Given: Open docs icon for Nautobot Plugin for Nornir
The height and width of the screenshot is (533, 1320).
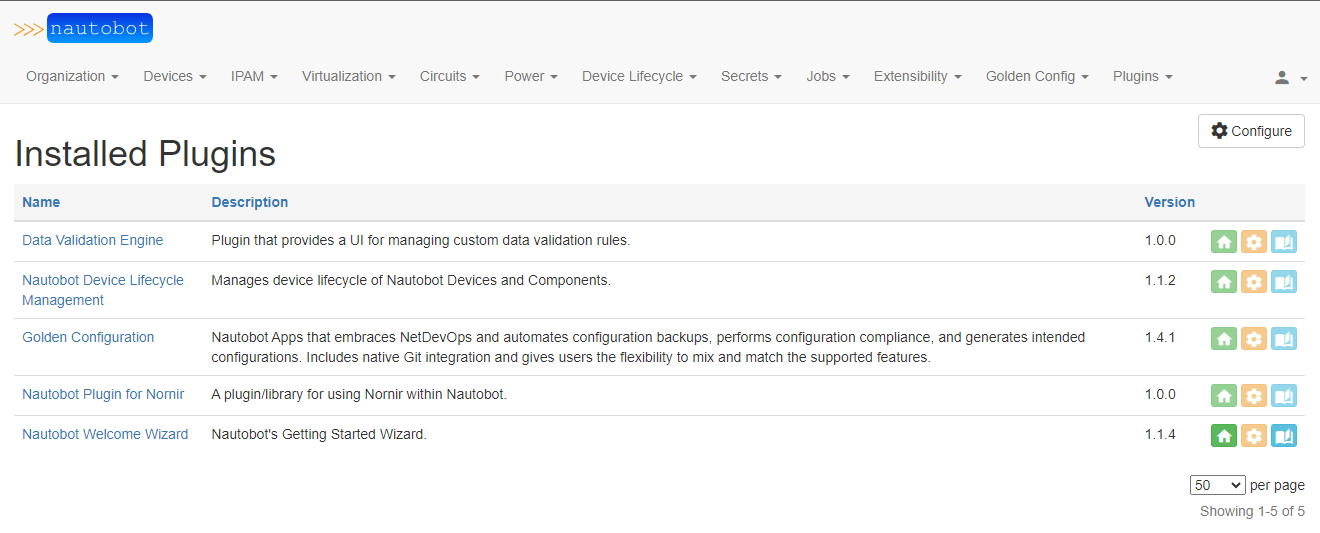Looking at the screenshot, I should pyautogui.click(x=1283, y=396).
